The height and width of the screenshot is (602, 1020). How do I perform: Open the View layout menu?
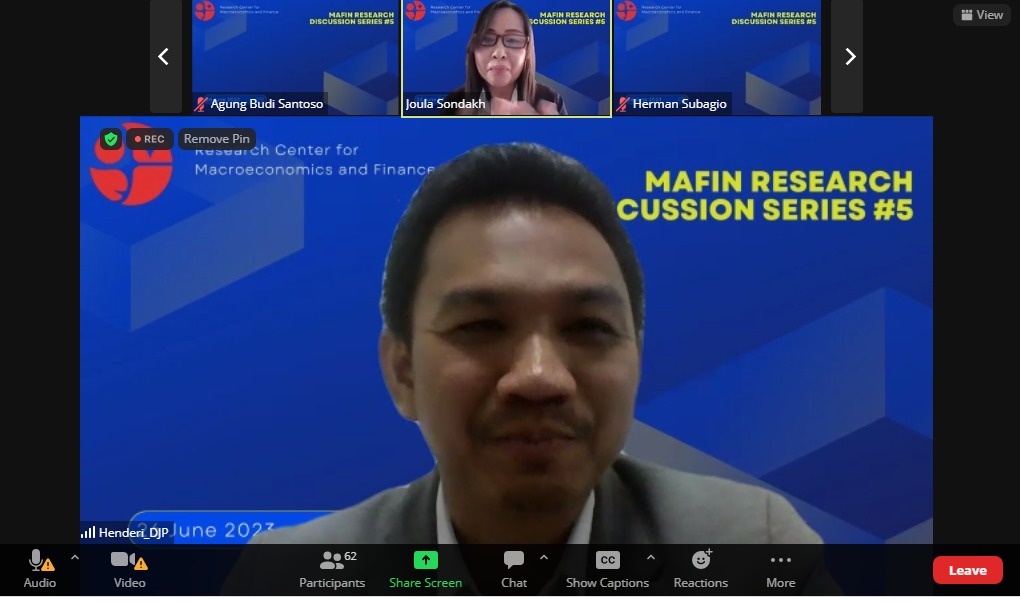tap(981, 15)
